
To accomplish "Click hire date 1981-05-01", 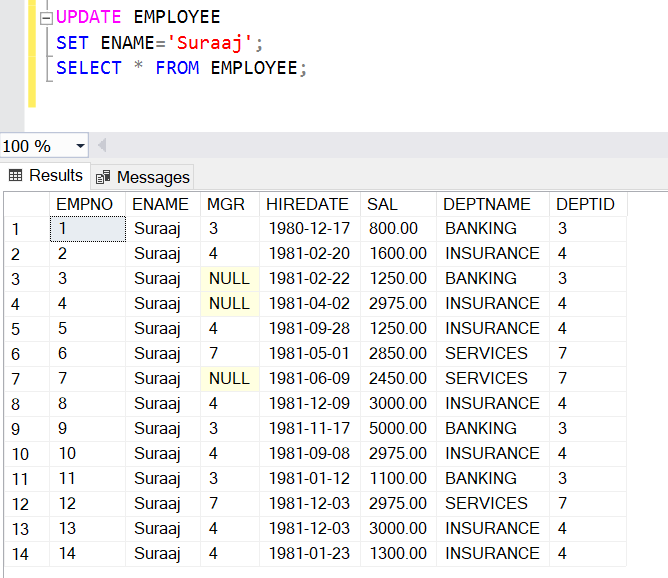I will pyautogui.click(x=310, y=354).
